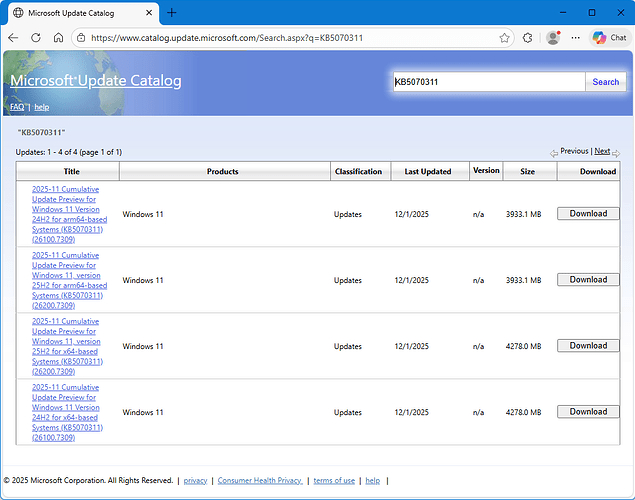Viewport: 635px width, 500px height.
Task: Click in the KB5070311 search box
Action: coord(487,82)
